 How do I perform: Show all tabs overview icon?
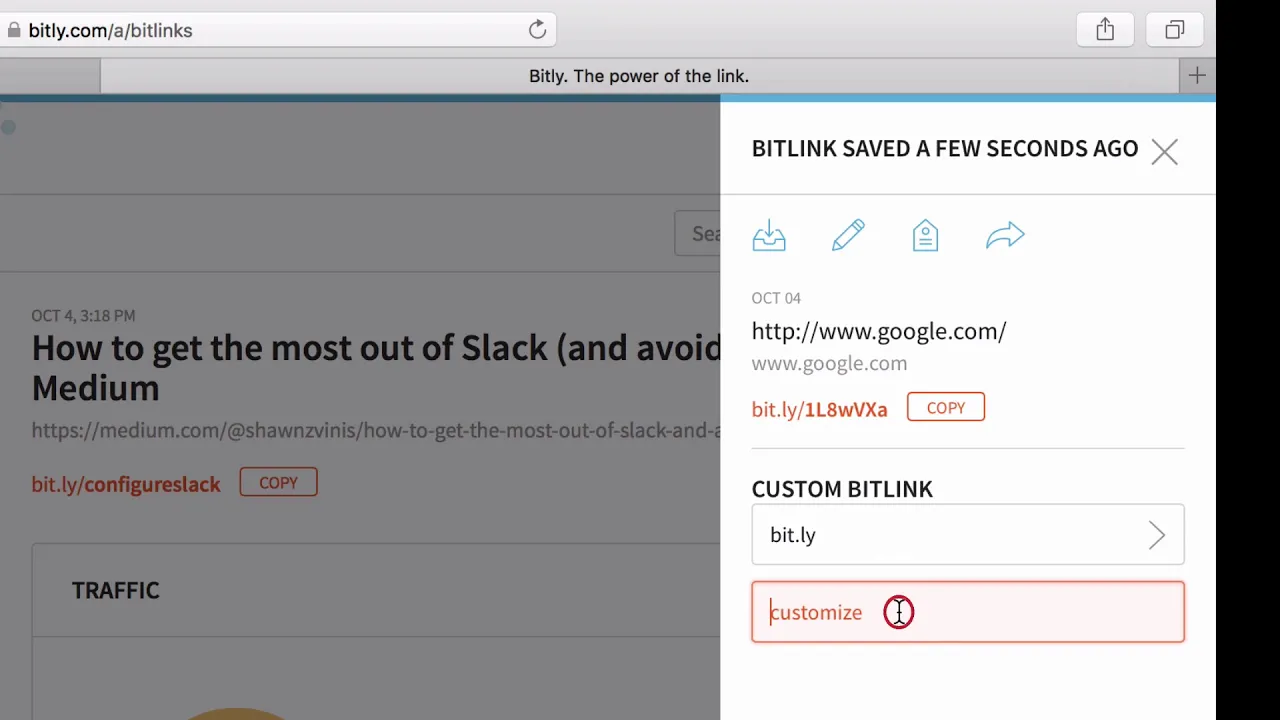pos(1175,30)
